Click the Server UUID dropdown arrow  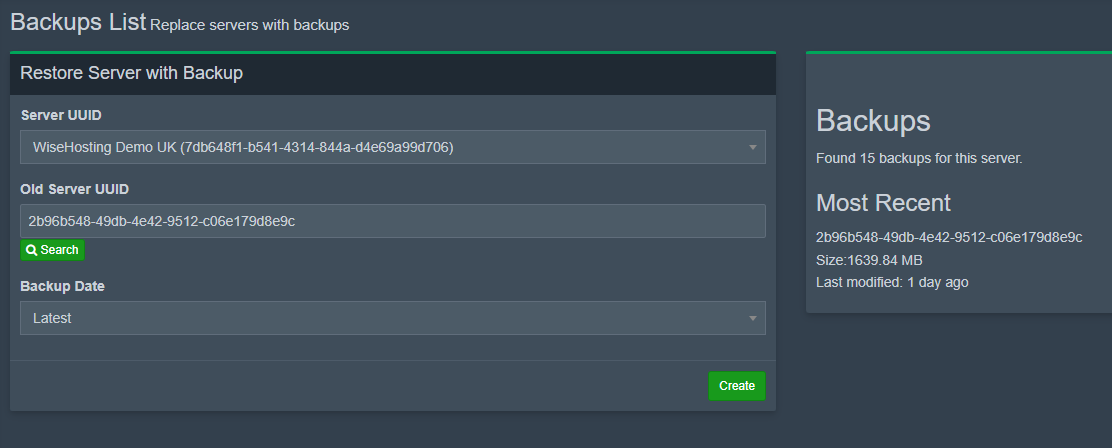752,148
